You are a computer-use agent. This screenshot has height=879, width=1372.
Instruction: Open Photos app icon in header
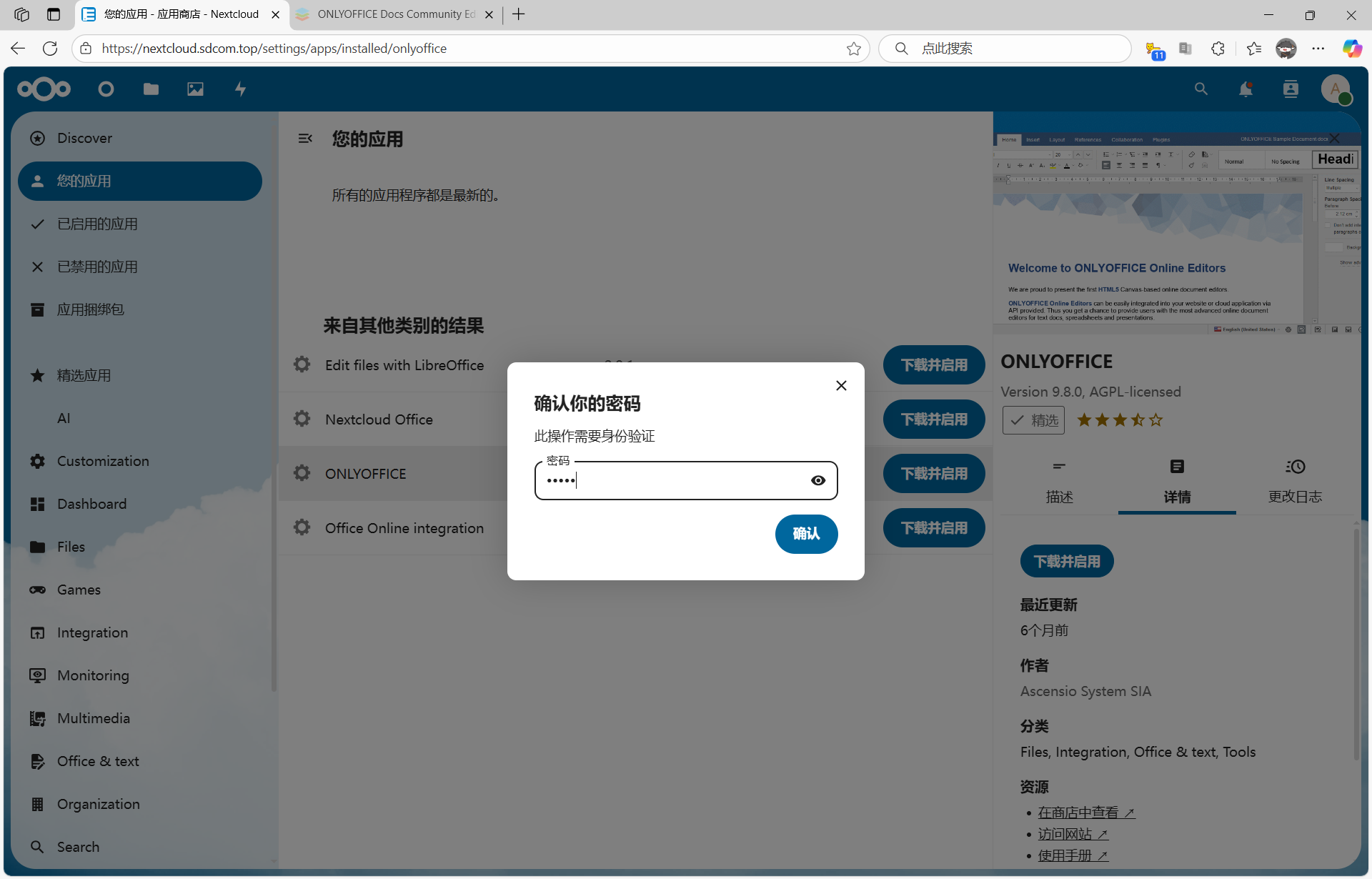[195, 89]
